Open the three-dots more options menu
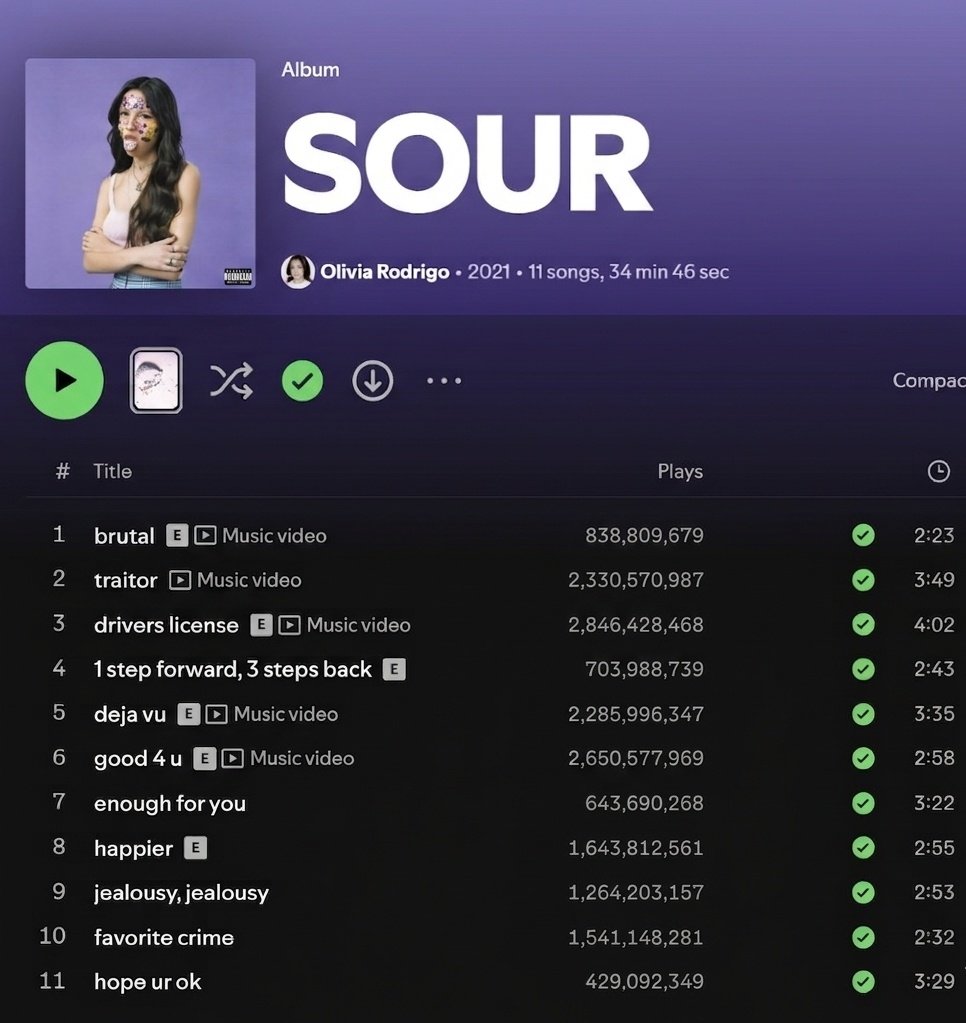Screen dimensions: 966x1023 pyautogui.click(x=444, y=380)
